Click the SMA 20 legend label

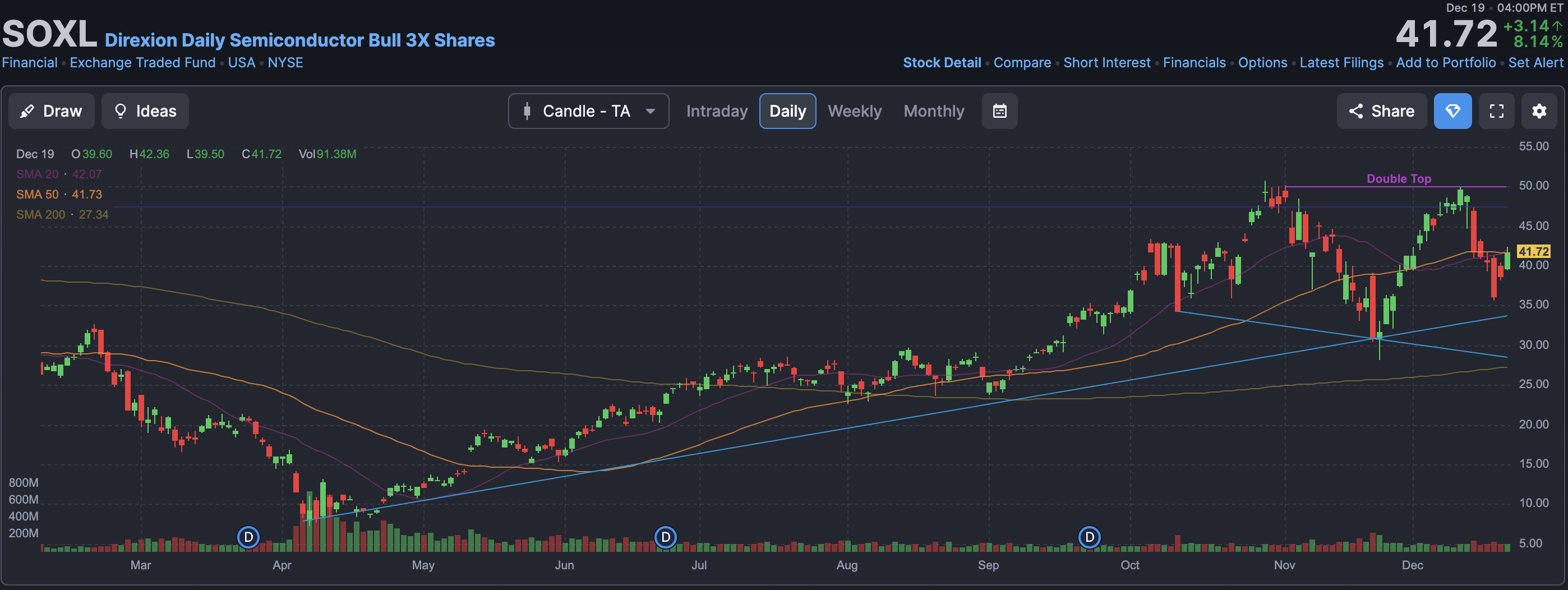tap(37, 174)
